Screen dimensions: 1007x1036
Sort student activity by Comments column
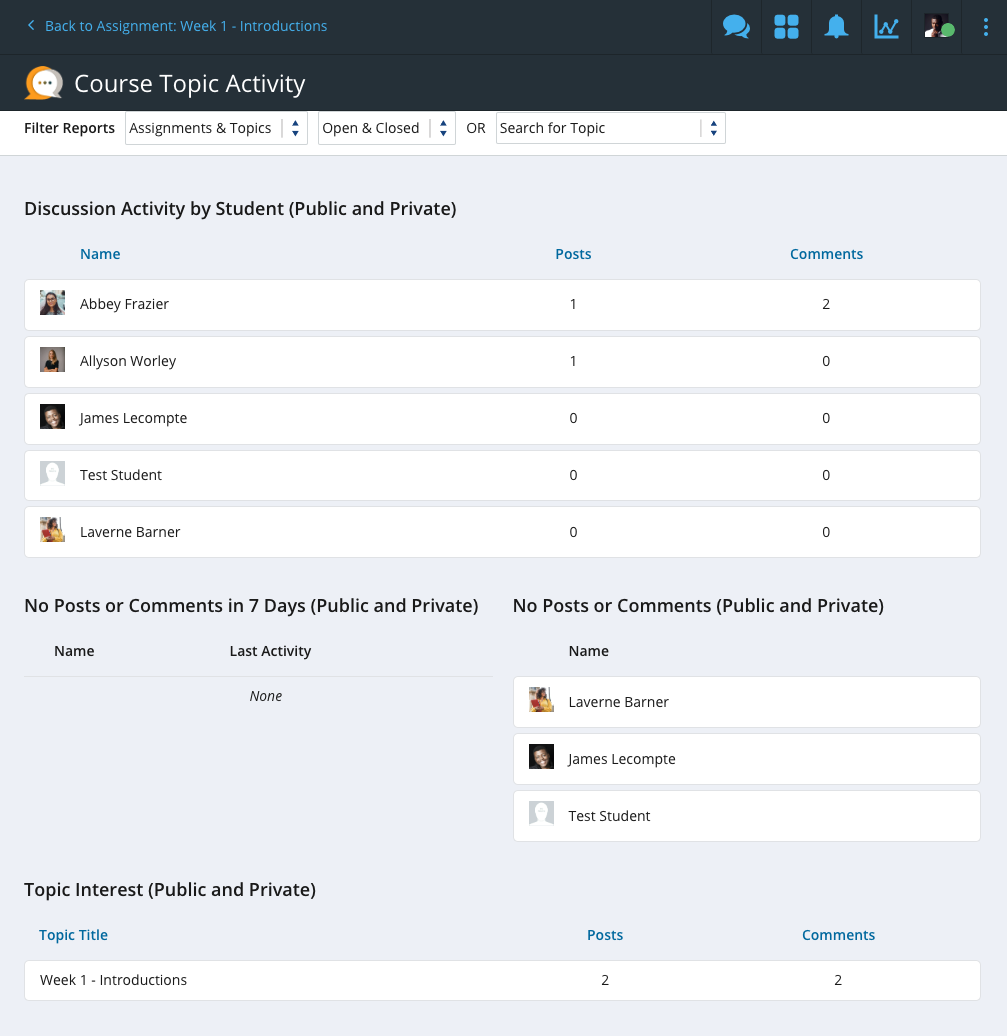click(x=826, y=254)
